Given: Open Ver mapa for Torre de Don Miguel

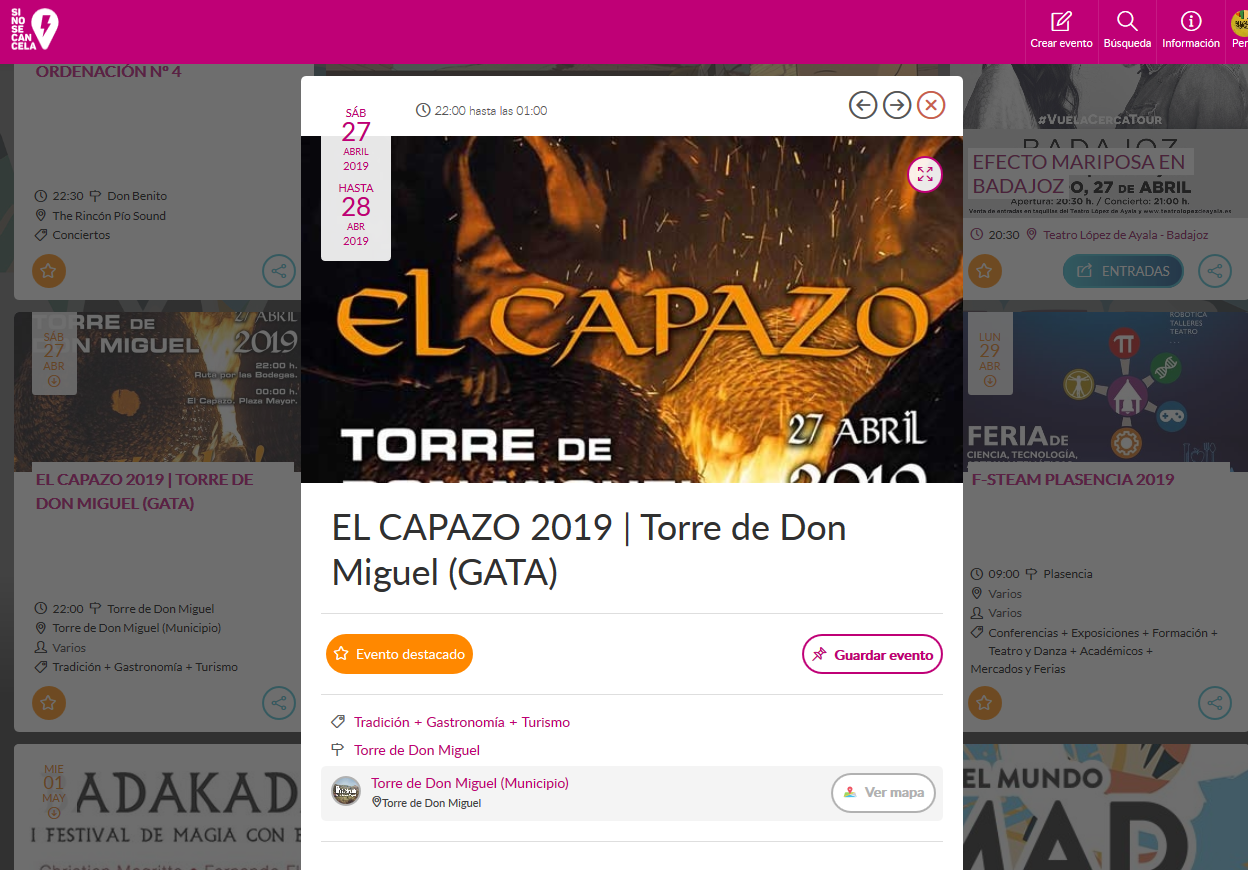Looking at the screenshot, I should [883, 793].
